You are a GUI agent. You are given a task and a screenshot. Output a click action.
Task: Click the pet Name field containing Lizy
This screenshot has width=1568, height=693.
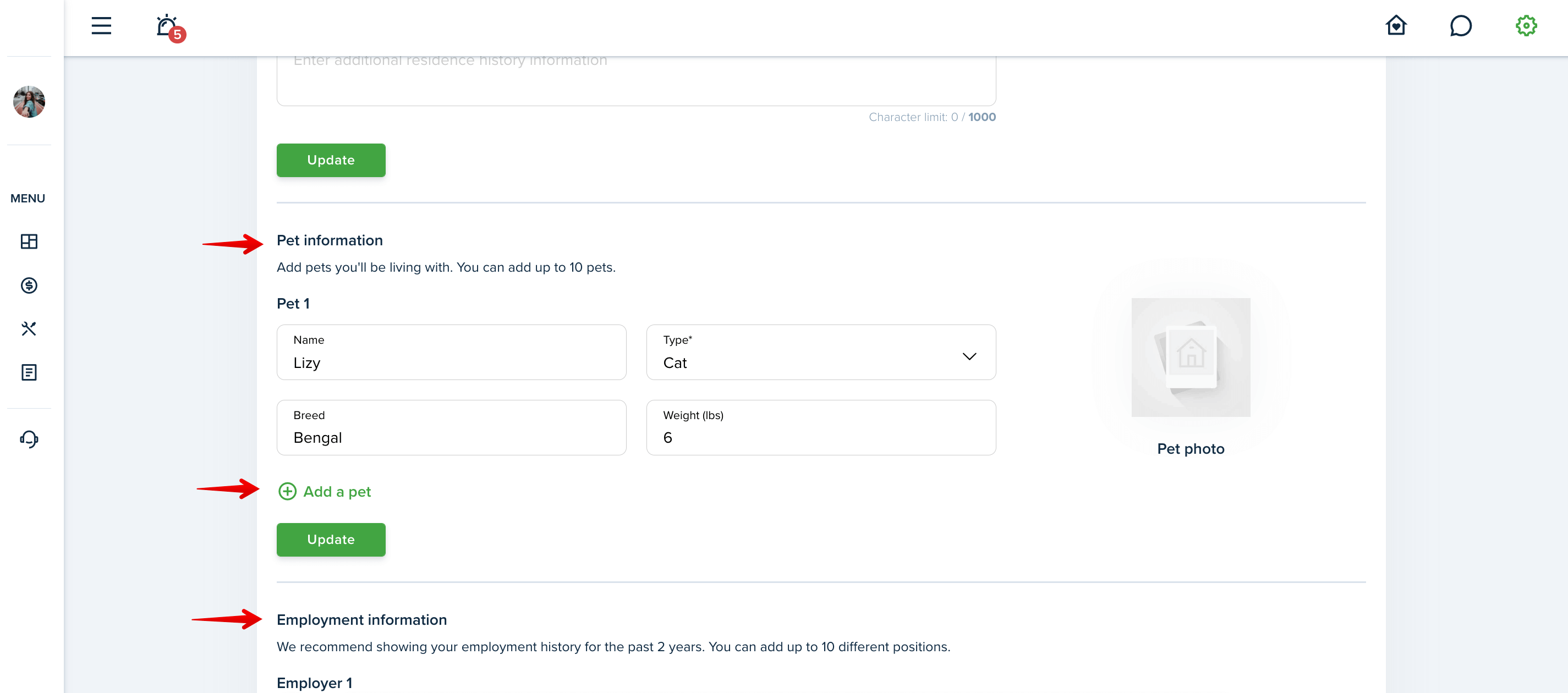click(451, 353)
